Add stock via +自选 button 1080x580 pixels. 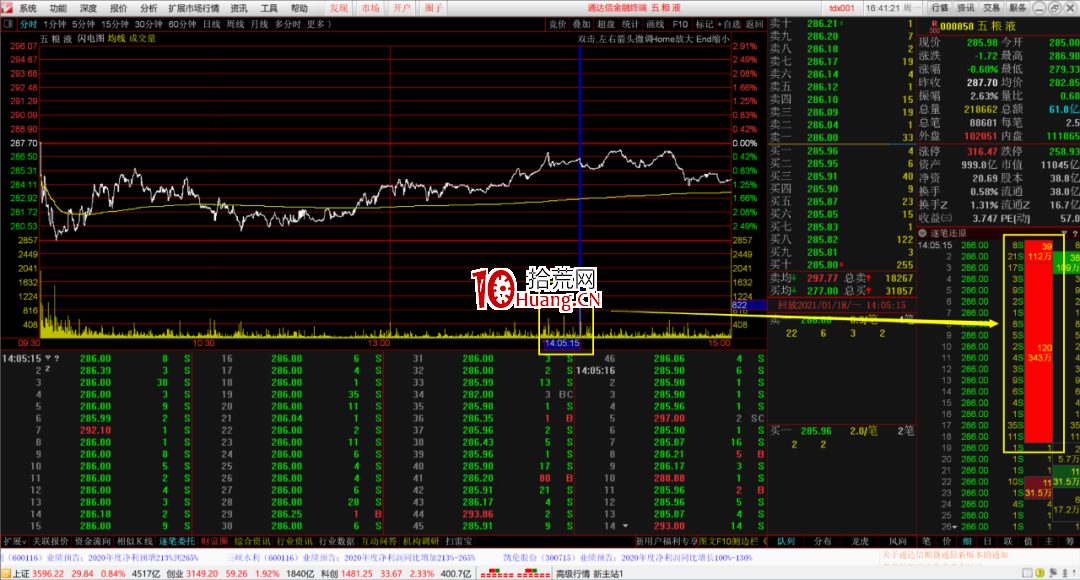[729, 24]
